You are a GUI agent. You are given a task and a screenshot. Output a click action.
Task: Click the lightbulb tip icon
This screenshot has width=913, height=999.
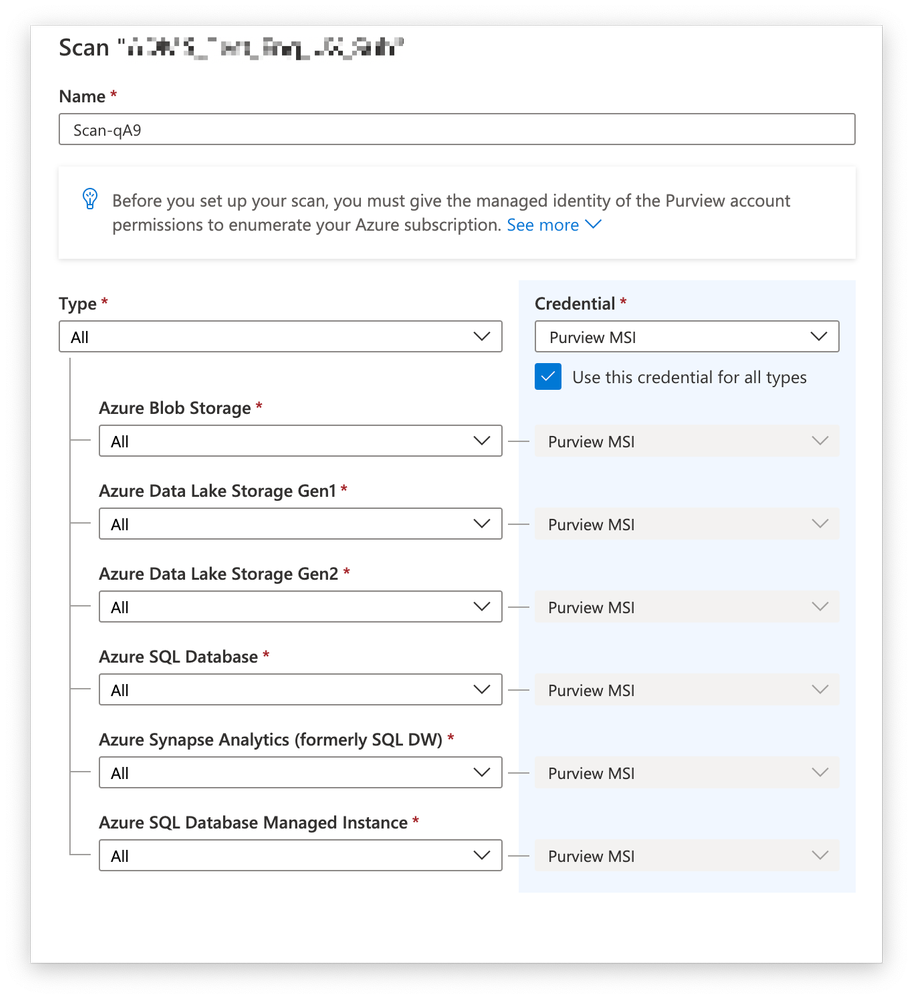(90, 199)
